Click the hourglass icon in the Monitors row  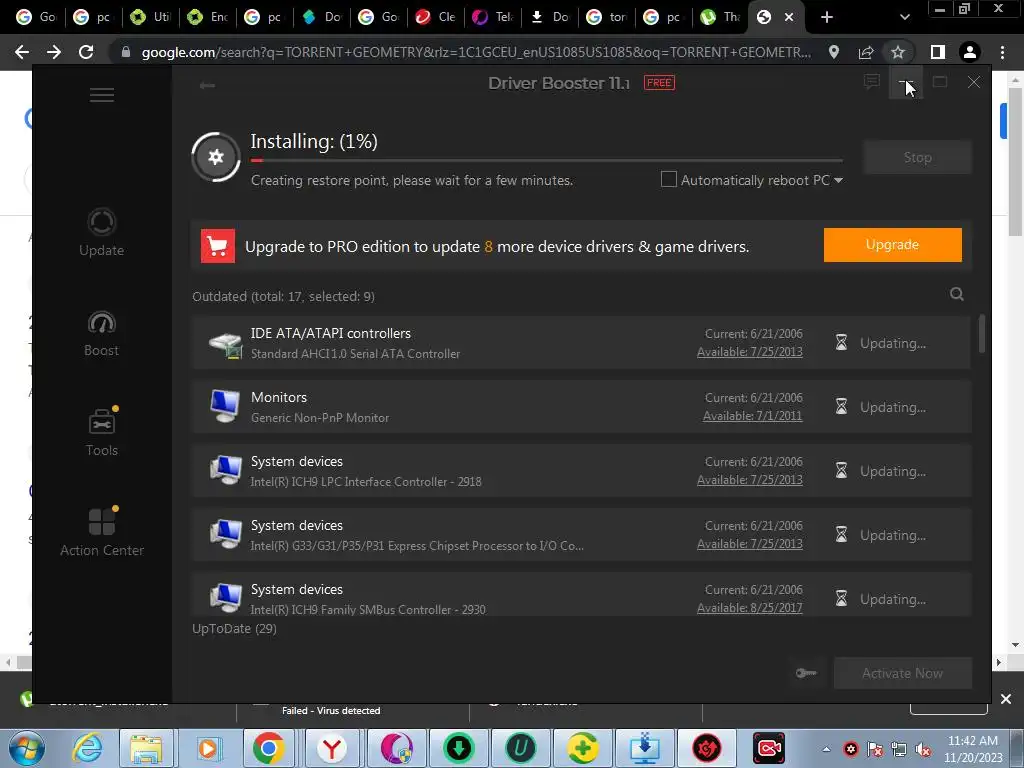click(x=841, y=407)
